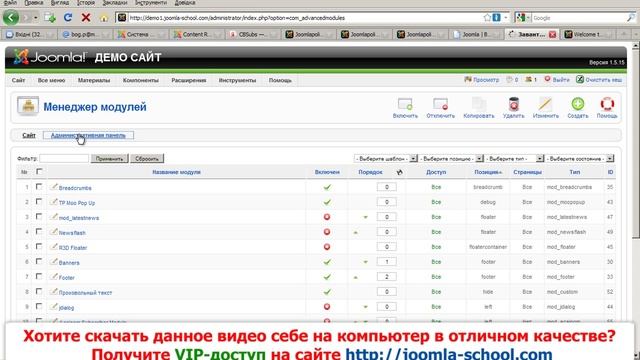The width and height of the screenshot is (640, 360).
Task: Stop loading with the red X icon
Action: 86,18
